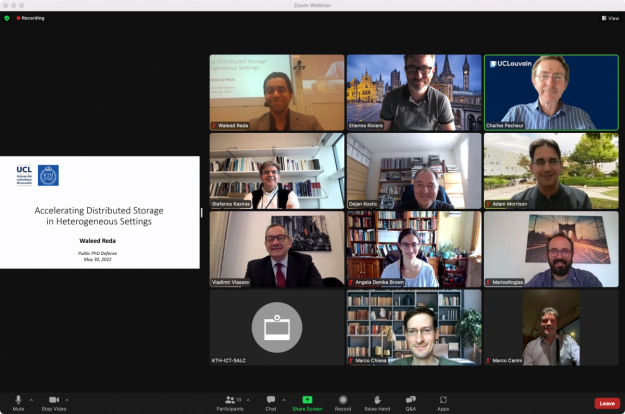Viewport: 625px width, 414px height.
Task: Raise hand in the webinar
Action: (377, 401)
